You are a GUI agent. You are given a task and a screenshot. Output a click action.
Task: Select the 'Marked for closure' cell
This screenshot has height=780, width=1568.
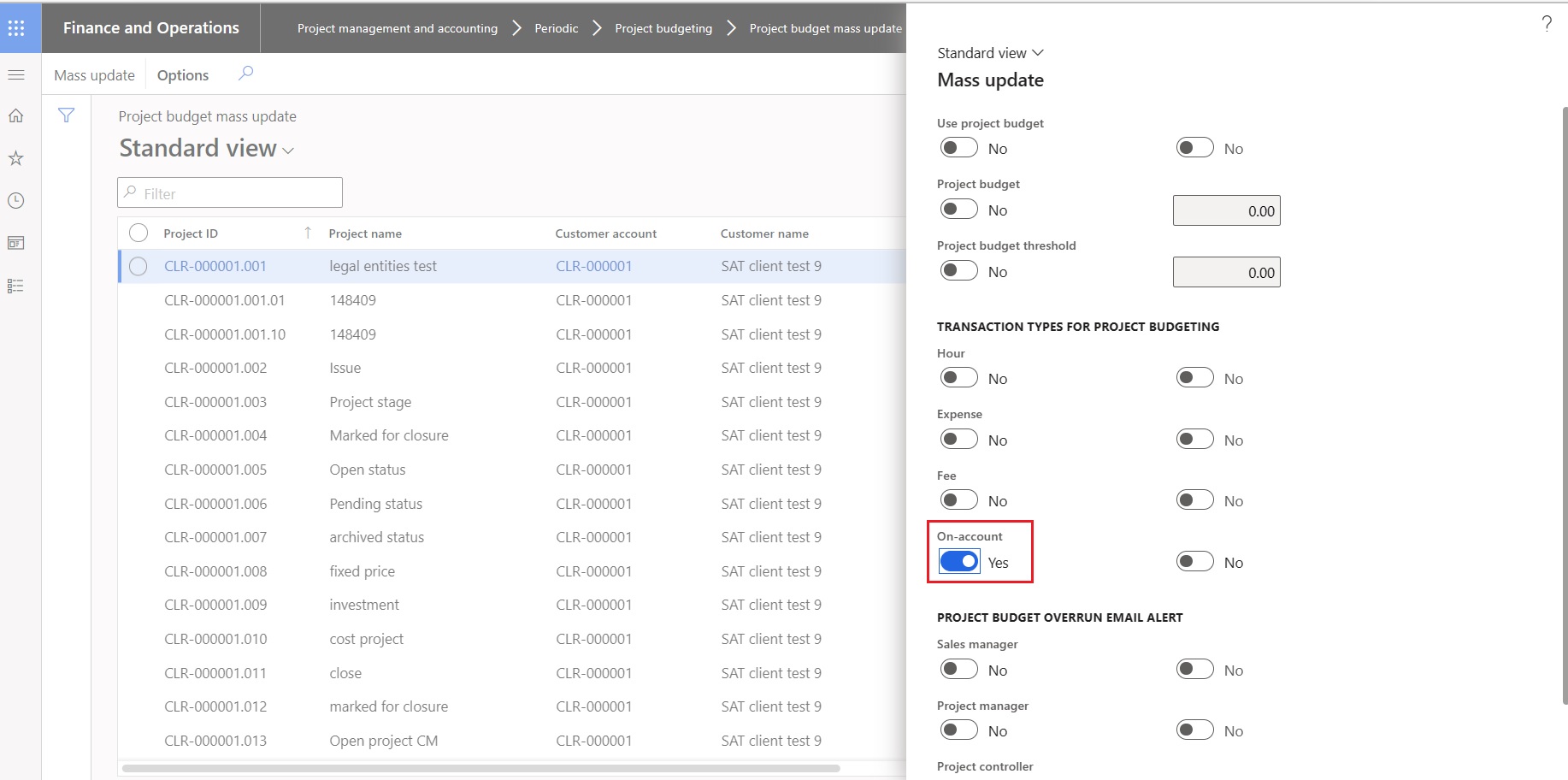tap(389, 435)
